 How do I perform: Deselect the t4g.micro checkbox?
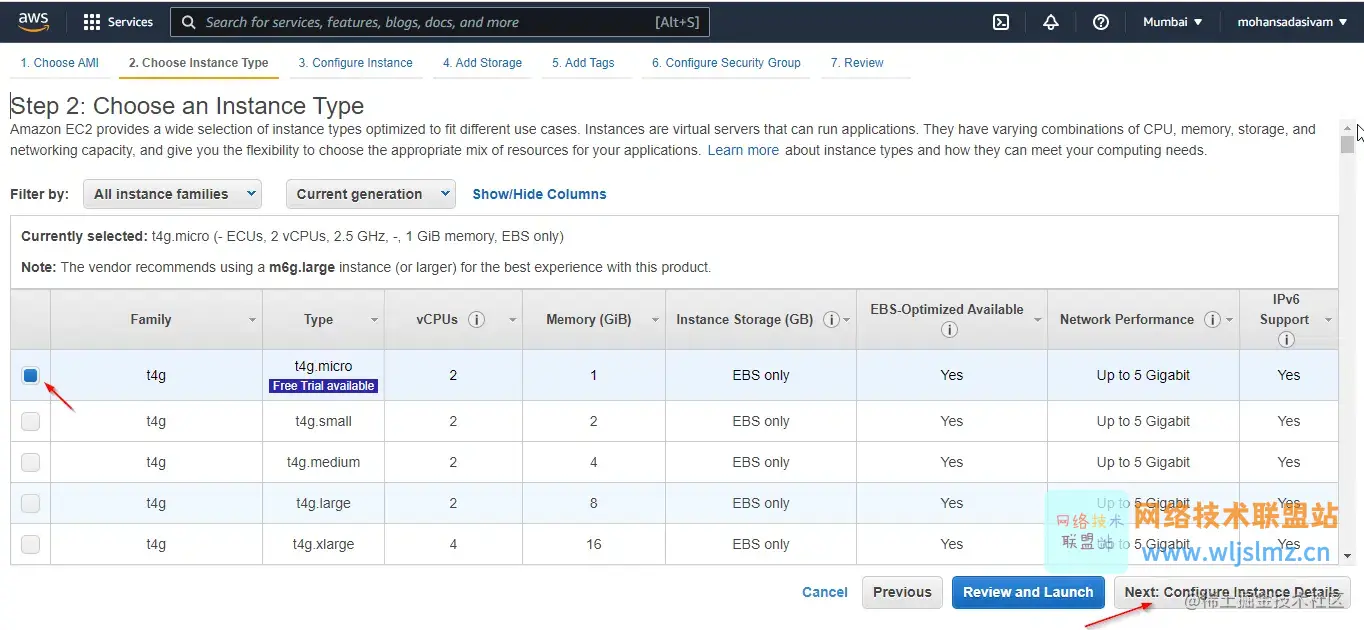[30, 376]
